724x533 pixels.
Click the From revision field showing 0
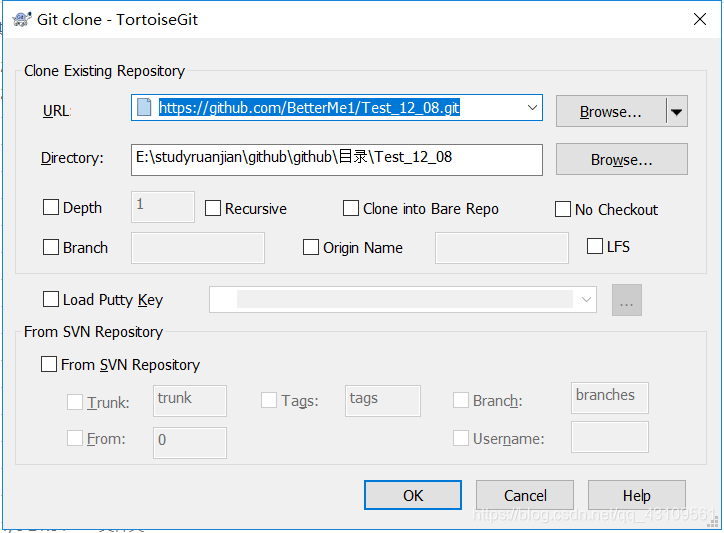tap(190, 442)
